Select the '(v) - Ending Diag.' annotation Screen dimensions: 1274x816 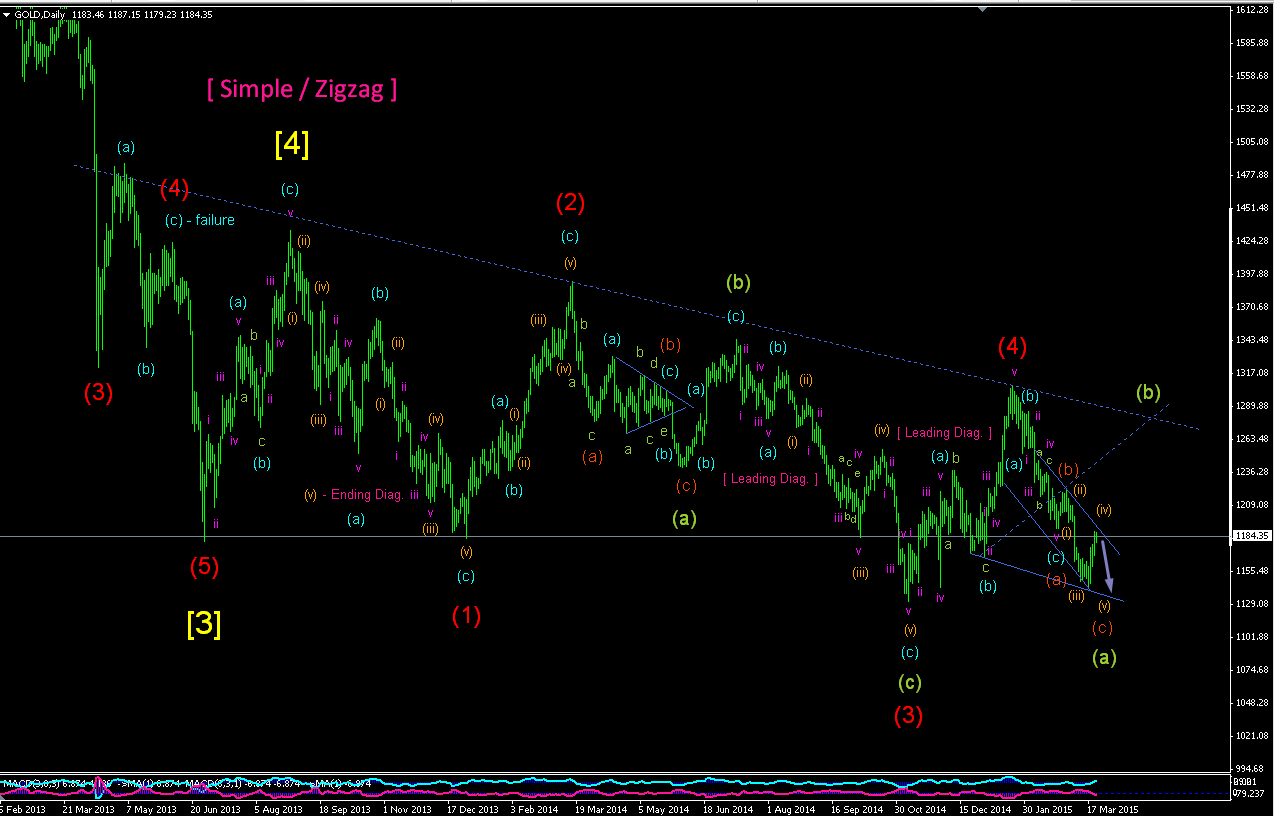(x=355, y=494)
